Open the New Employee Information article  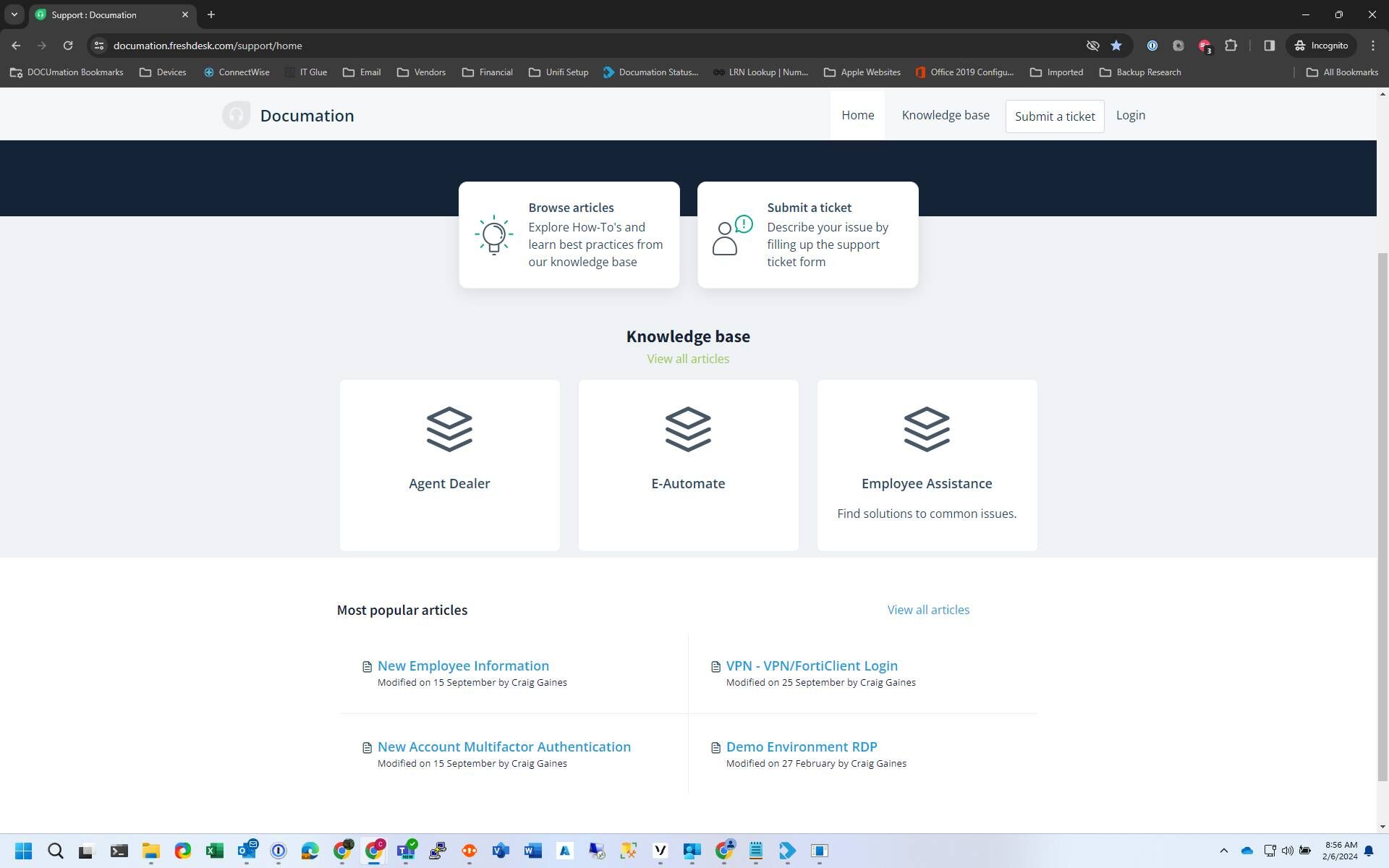point(463,665)
